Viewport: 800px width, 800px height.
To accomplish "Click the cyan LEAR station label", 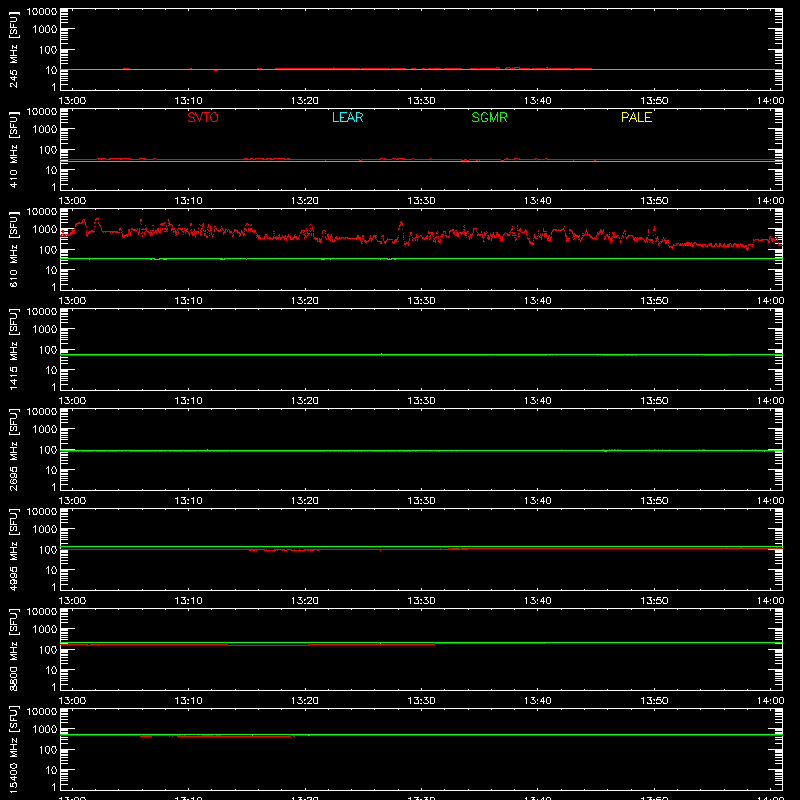I will 347,117.
